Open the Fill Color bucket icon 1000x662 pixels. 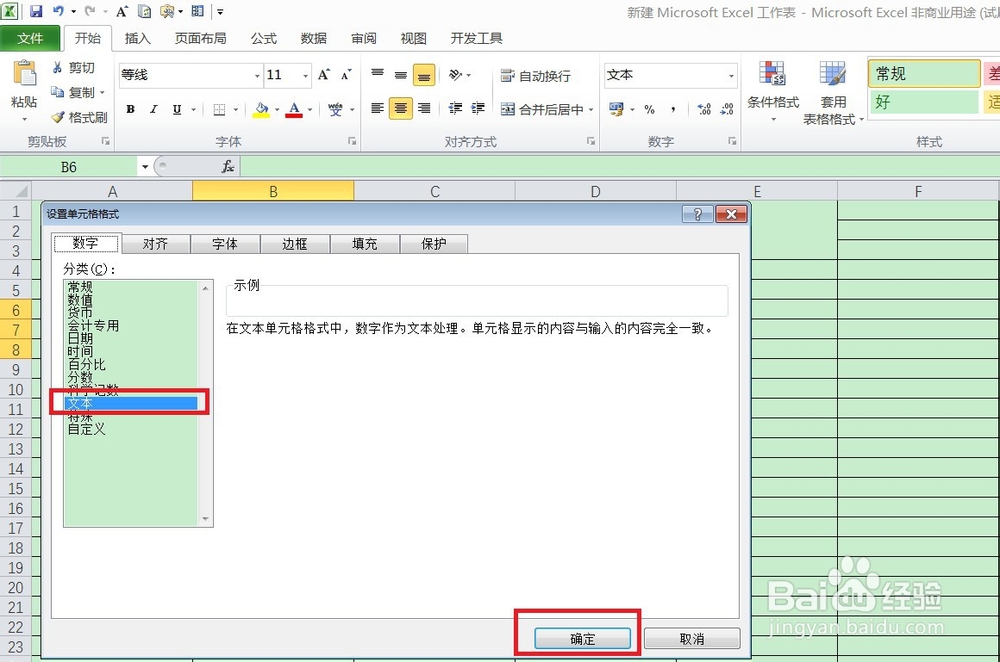pyautogui.click(x=261, y=108)
